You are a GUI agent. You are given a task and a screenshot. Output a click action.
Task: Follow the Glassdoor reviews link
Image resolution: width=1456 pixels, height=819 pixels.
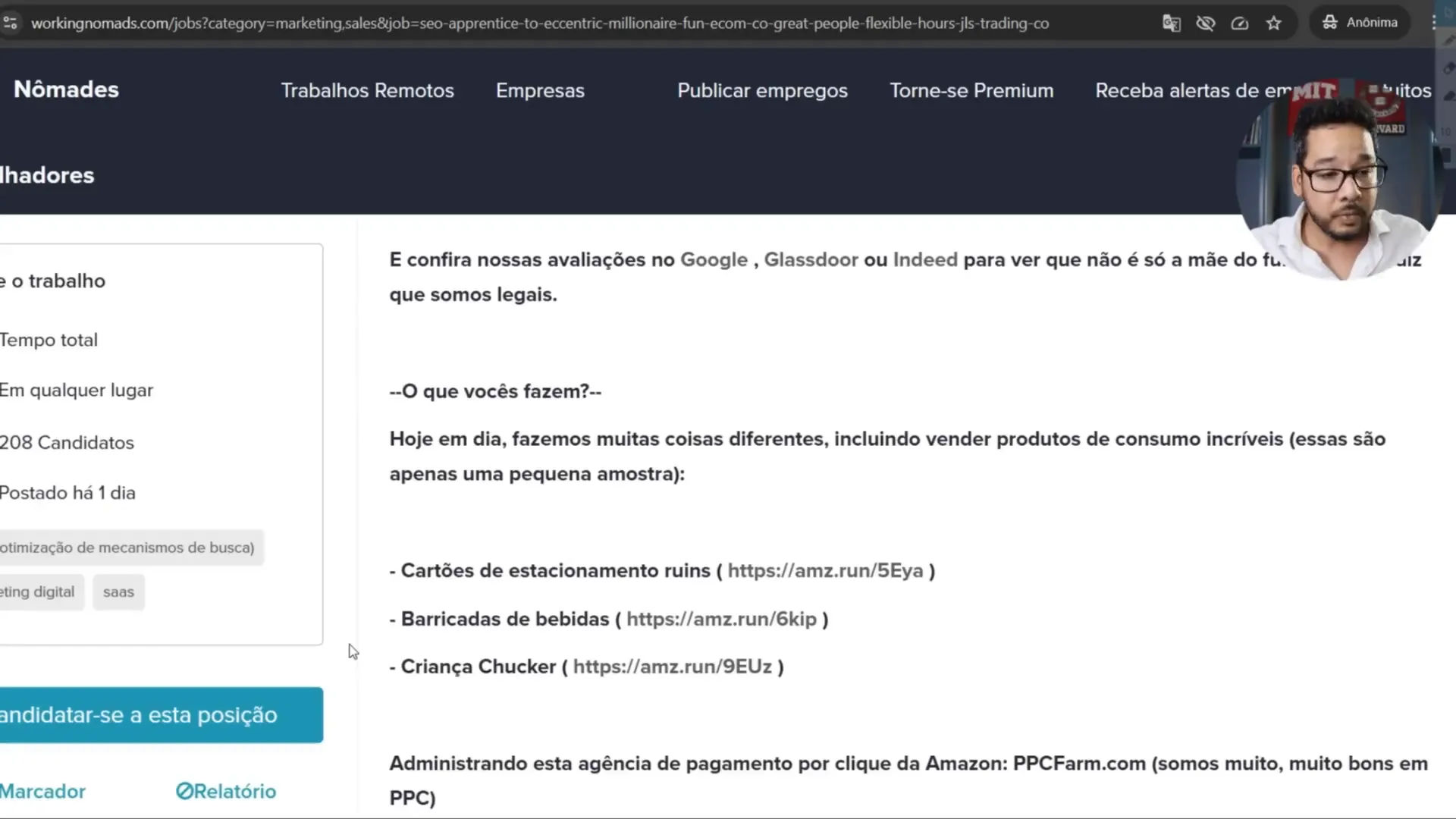tap(811, 259)
